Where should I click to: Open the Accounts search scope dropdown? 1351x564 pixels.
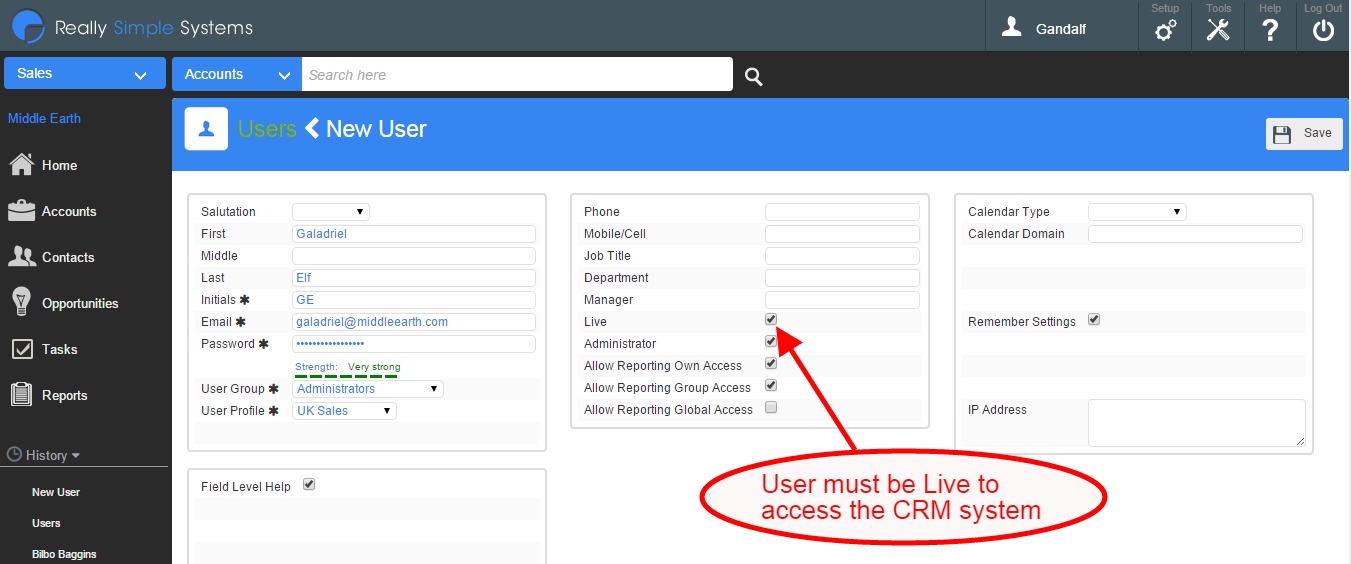pyautogui.click(x=237, y=75)
